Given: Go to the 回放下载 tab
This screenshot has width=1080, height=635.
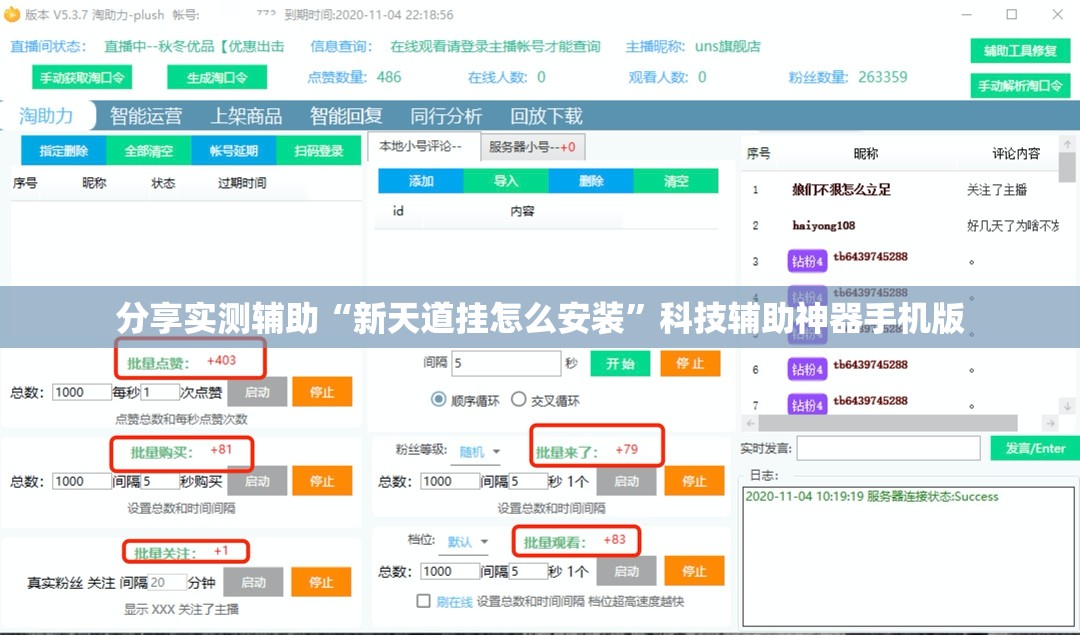Looking at the screenshot, I should click(546, 116).
